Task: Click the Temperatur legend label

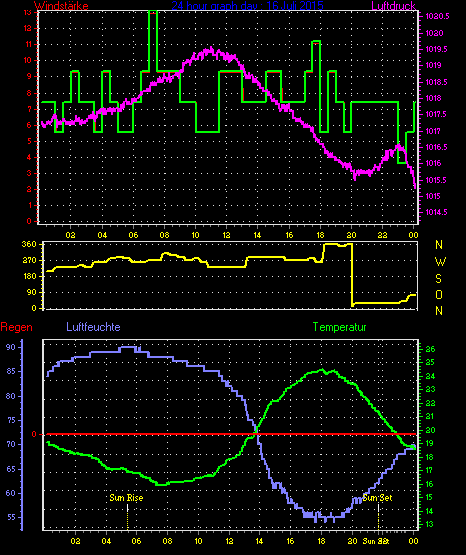Action: point(339,327)
